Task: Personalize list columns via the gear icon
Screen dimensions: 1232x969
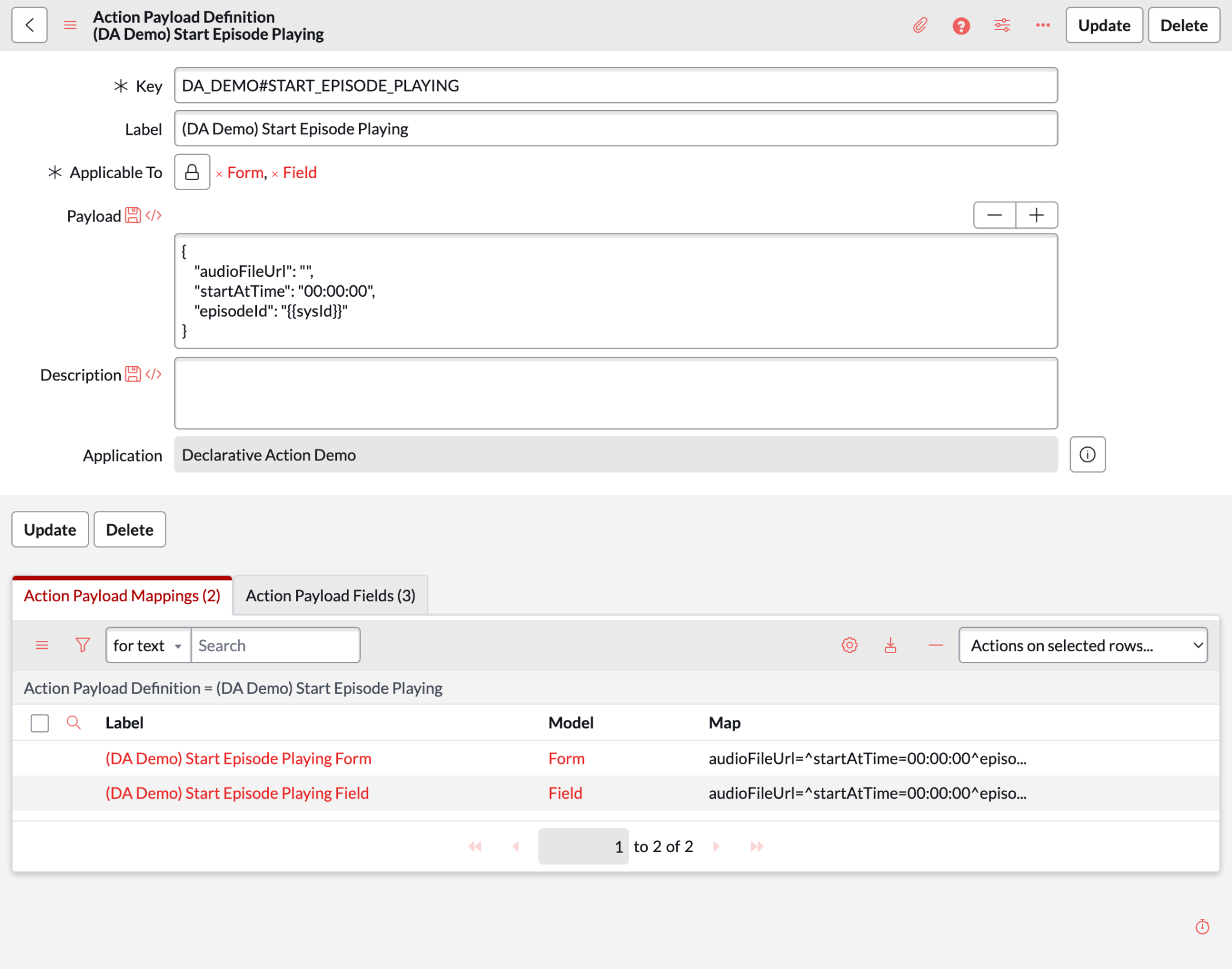Action: coord(849,645)
